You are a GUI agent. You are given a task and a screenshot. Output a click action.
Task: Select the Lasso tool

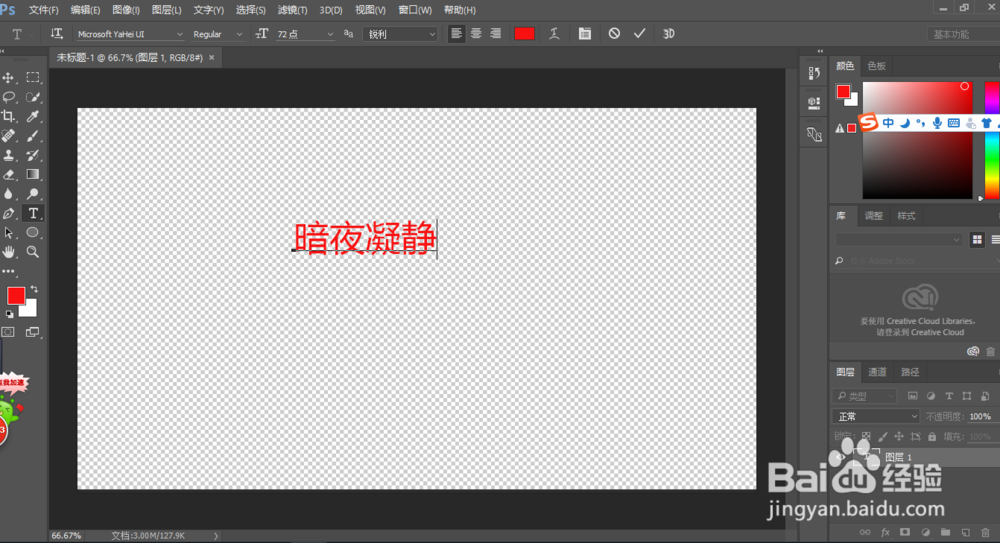pos(8,97)
